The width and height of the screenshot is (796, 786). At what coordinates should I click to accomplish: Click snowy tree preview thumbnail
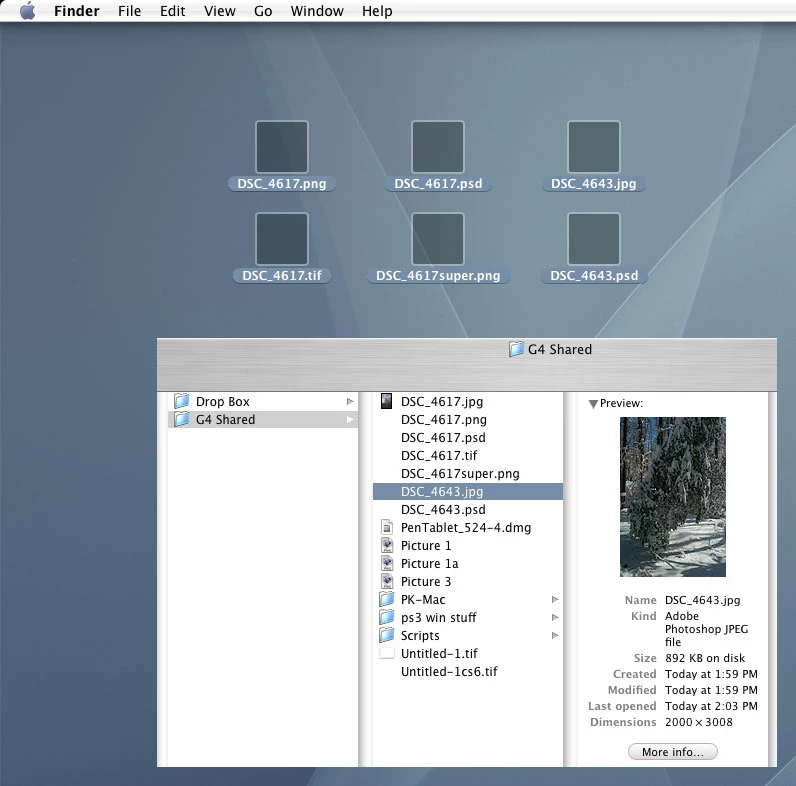673,497
